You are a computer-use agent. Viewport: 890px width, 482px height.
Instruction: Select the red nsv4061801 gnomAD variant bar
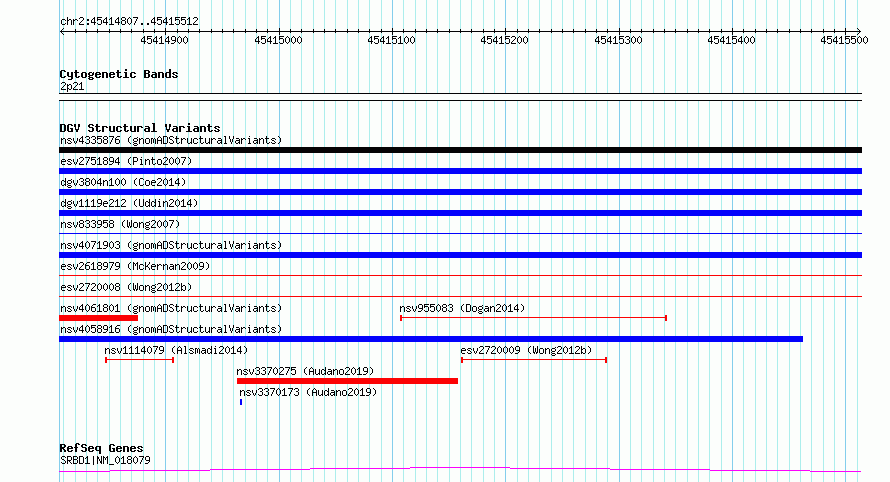(x=98, y=318)
